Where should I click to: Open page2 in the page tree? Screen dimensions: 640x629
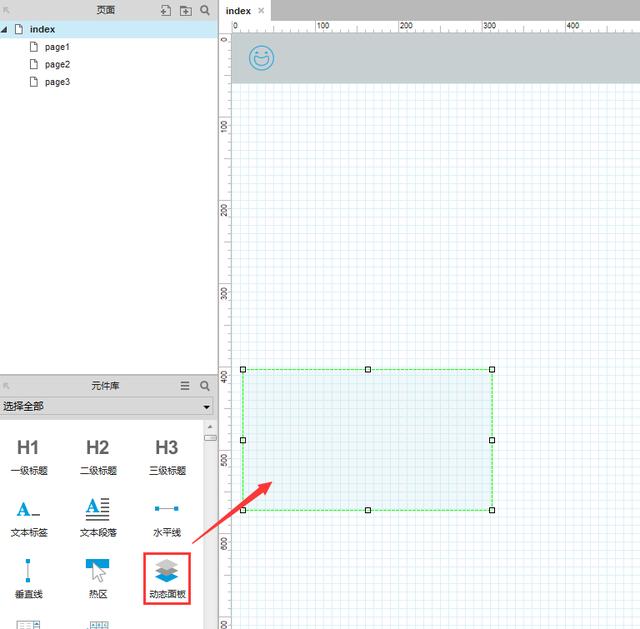click(x=57, y=64)
